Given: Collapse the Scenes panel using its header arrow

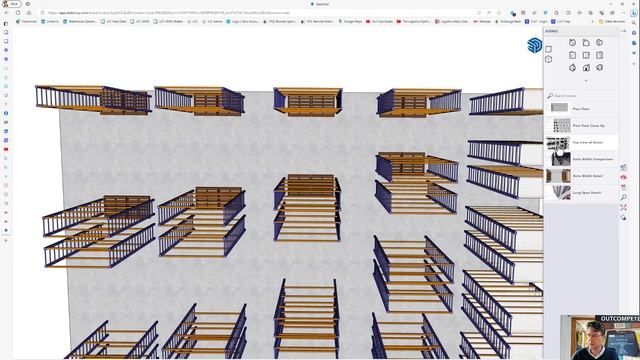Looking at the screenshot, I should click(623, 31).
